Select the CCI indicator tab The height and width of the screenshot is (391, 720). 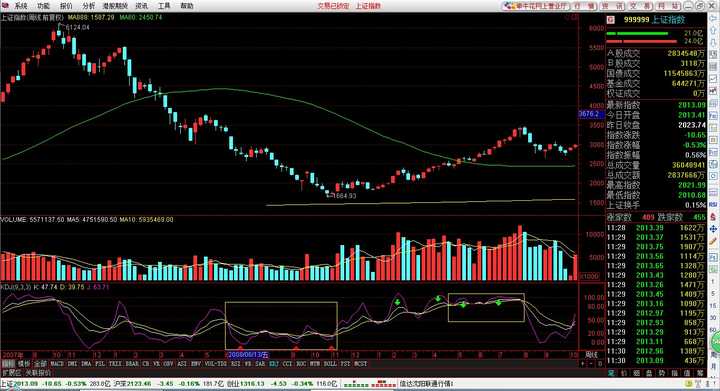[x=287, y=363]
